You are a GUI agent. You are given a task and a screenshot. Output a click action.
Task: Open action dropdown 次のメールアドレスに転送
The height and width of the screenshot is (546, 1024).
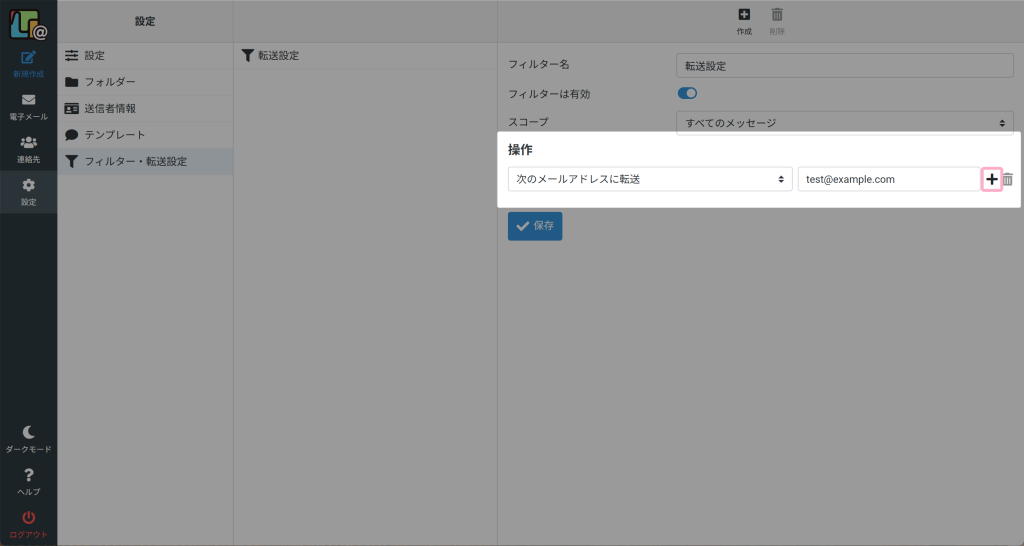[x=650, y=179]
